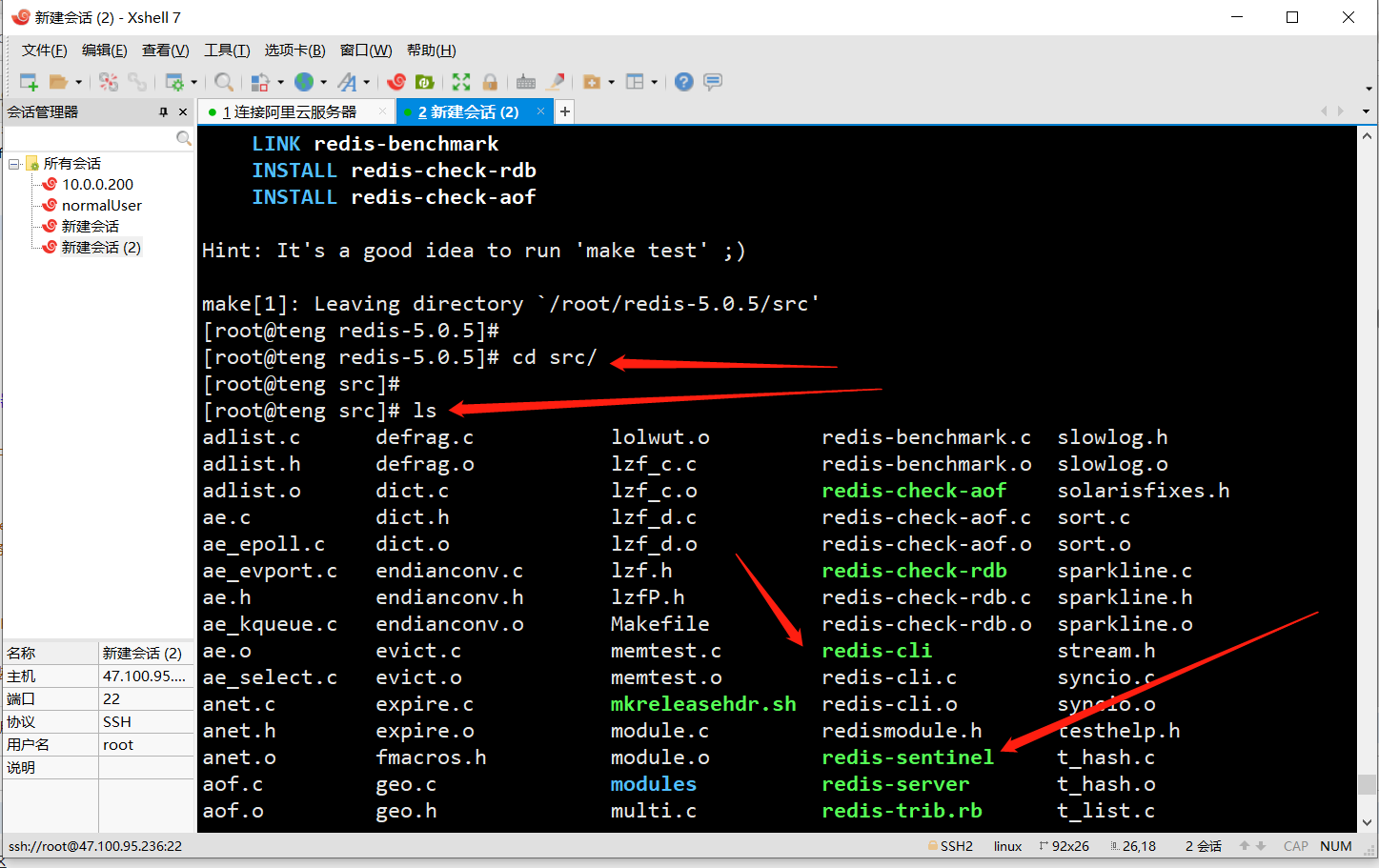Viewport: 1379px width, 868px height.
Task: Open the 文件(F) menu
Action: 44,50
